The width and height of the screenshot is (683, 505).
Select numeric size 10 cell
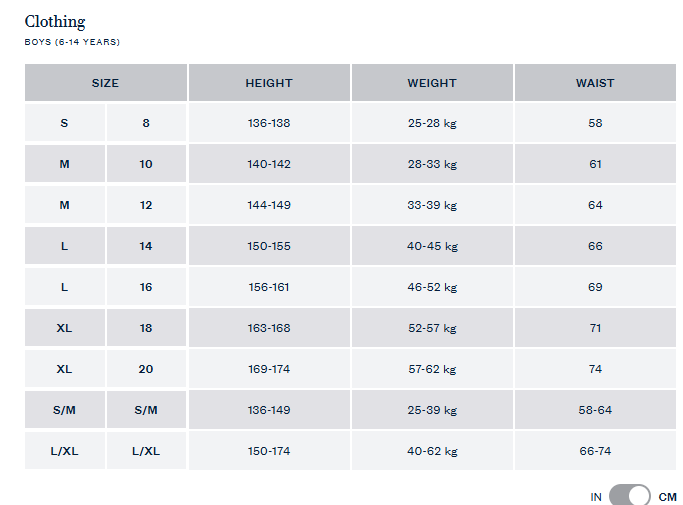click(146, 164)
